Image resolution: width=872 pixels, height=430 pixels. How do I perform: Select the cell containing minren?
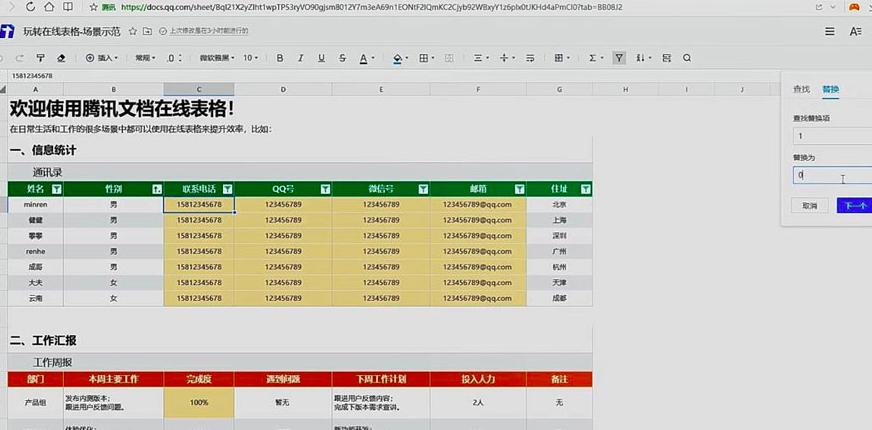pos(36,205)
